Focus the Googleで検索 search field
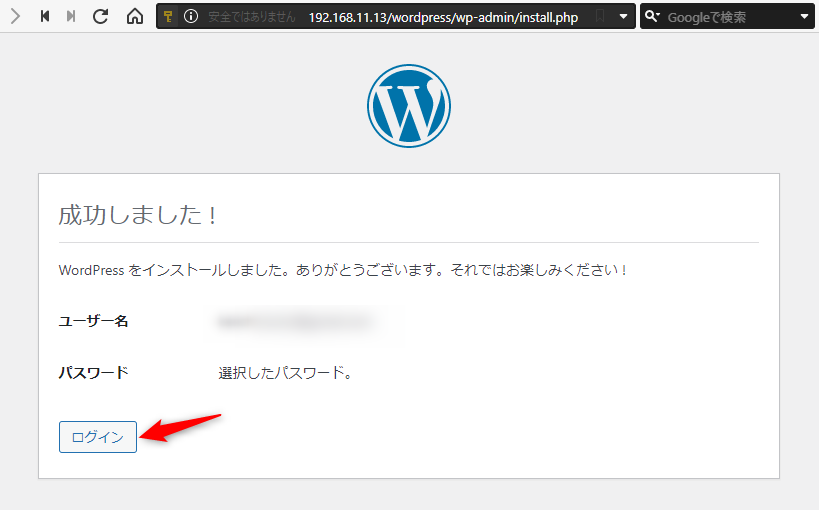 725,18
